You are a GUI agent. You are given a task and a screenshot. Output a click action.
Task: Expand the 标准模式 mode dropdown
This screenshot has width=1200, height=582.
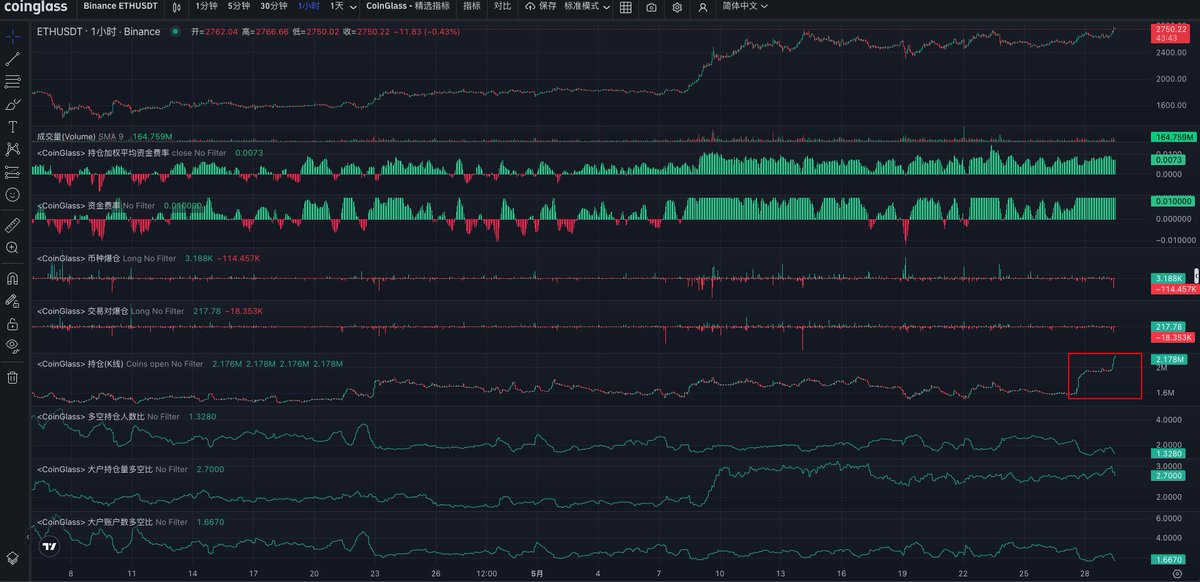(586, 6)
